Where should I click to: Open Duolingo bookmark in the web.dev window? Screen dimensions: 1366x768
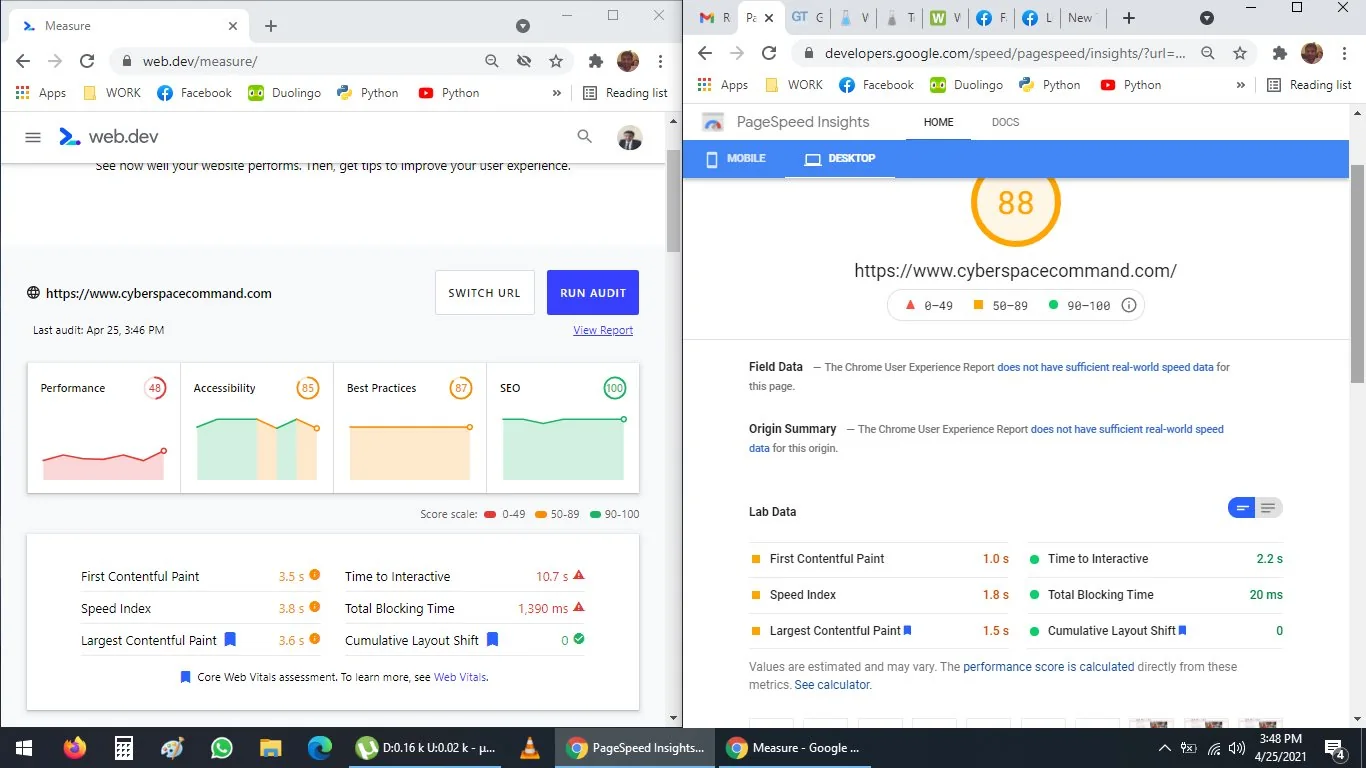(284, 93)
